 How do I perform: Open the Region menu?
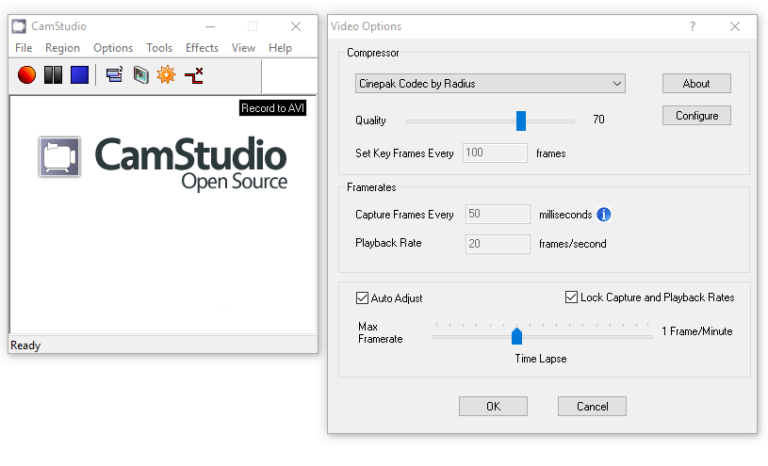click(62, 48)
